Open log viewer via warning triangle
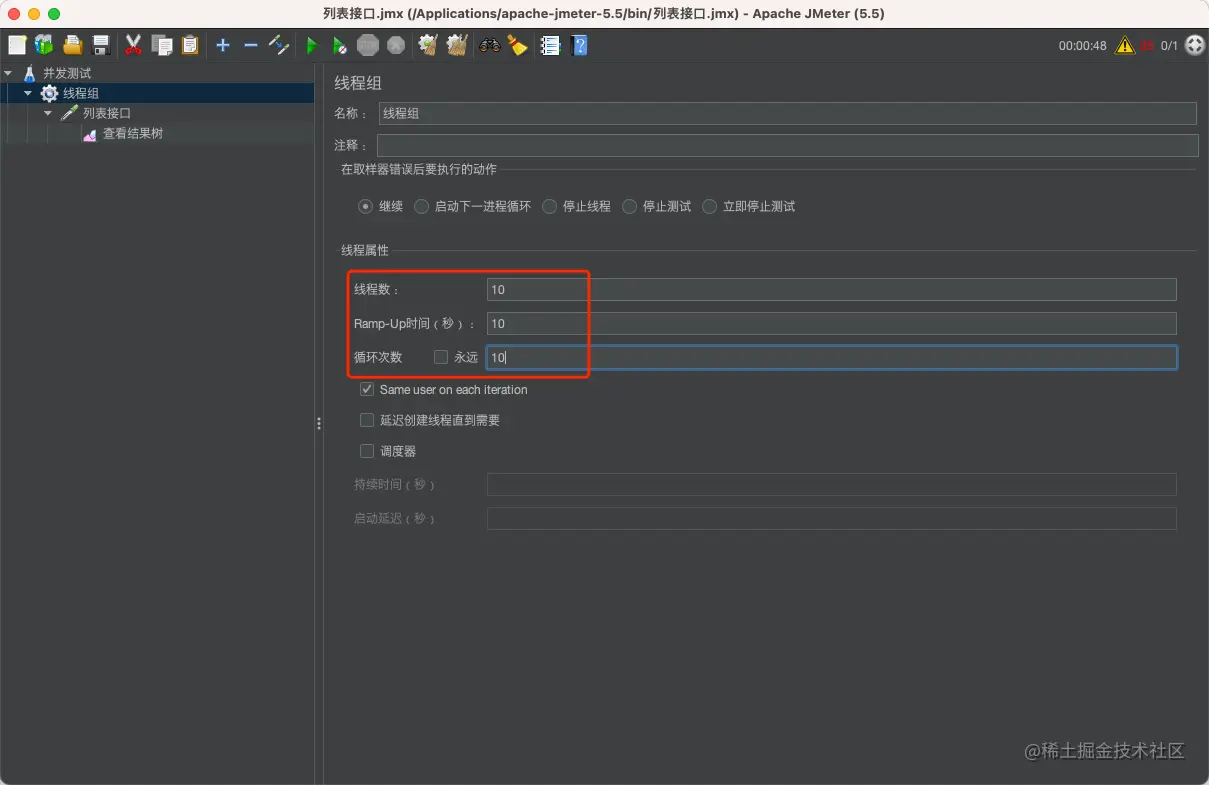 click(x=1125, y=45)
